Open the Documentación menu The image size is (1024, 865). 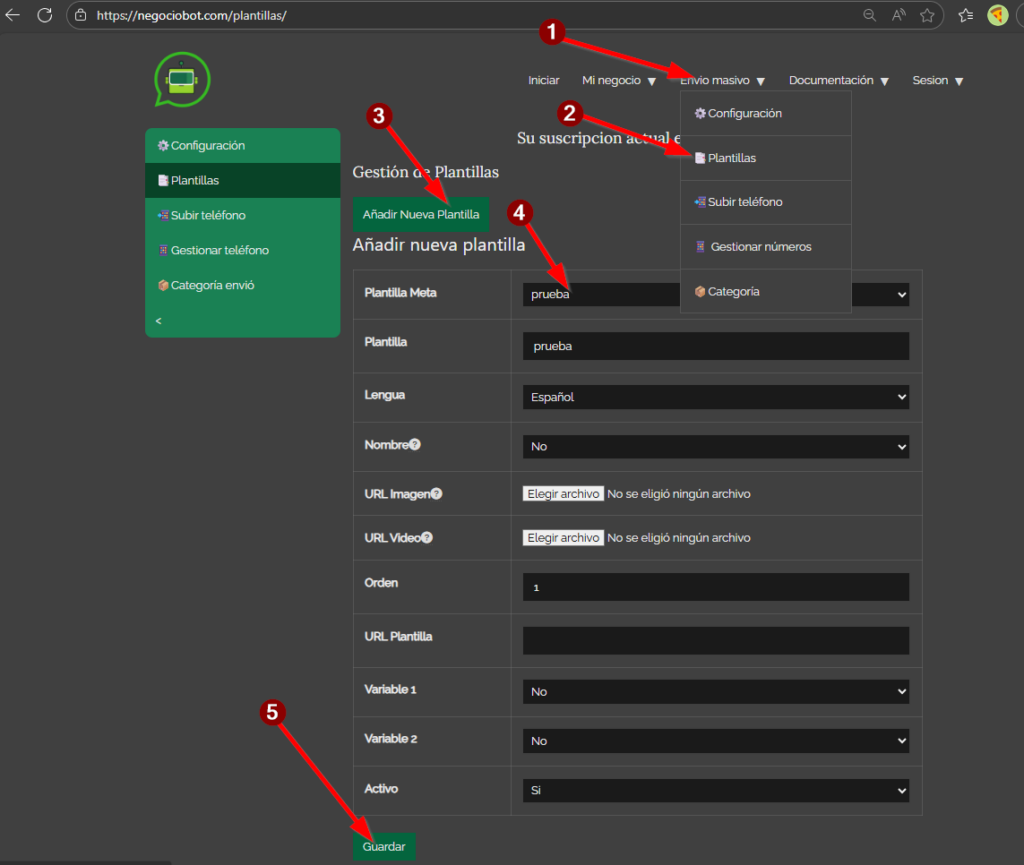pos(838,81)
